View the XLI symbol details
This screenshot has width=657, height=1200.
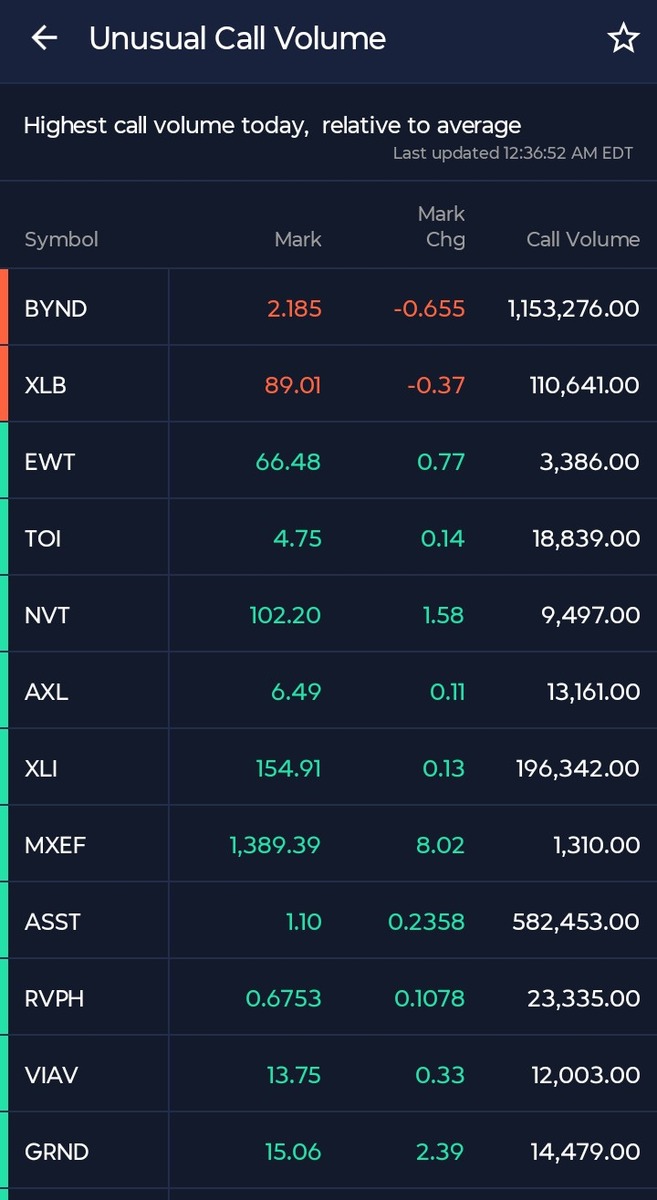click(x=42, y=768)
